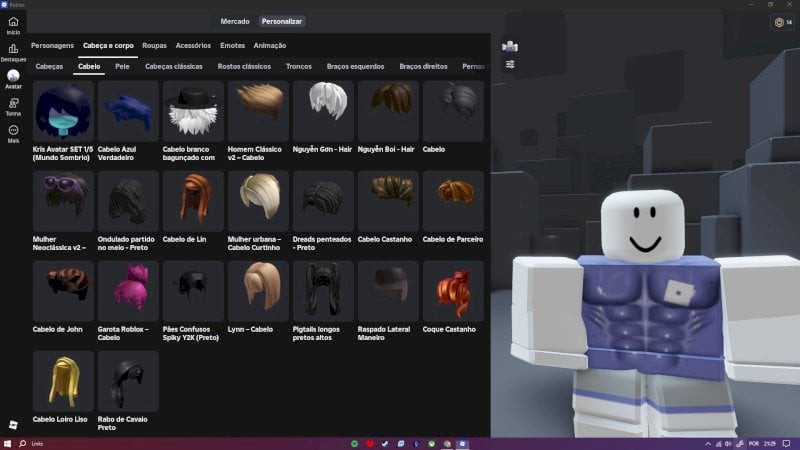
Task: Equip Nguyễn Boi Hair brown thumbnail
Action: coord(388,111)
